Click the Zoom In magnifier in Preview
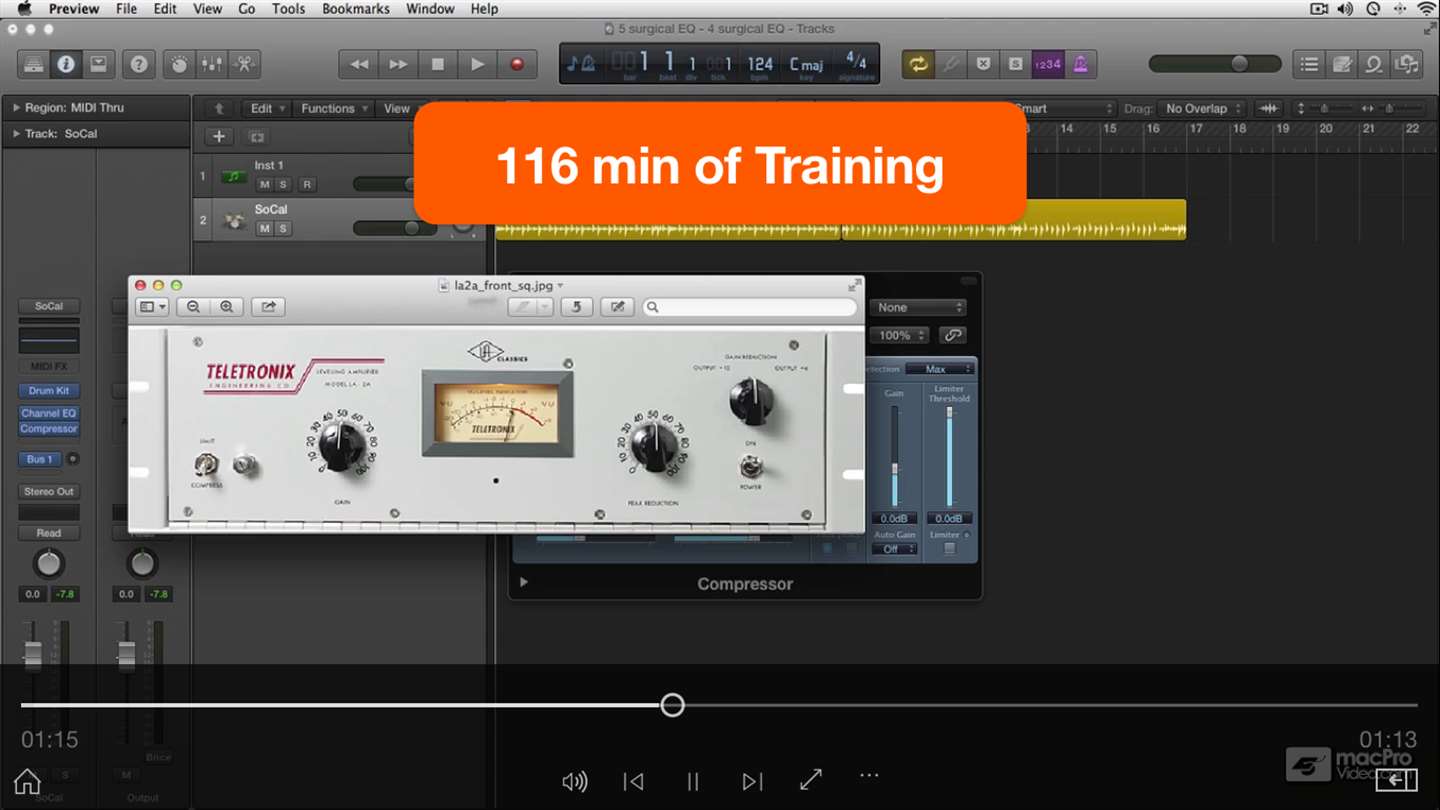This screenshot has width=1440, height=810. point(227,307)
